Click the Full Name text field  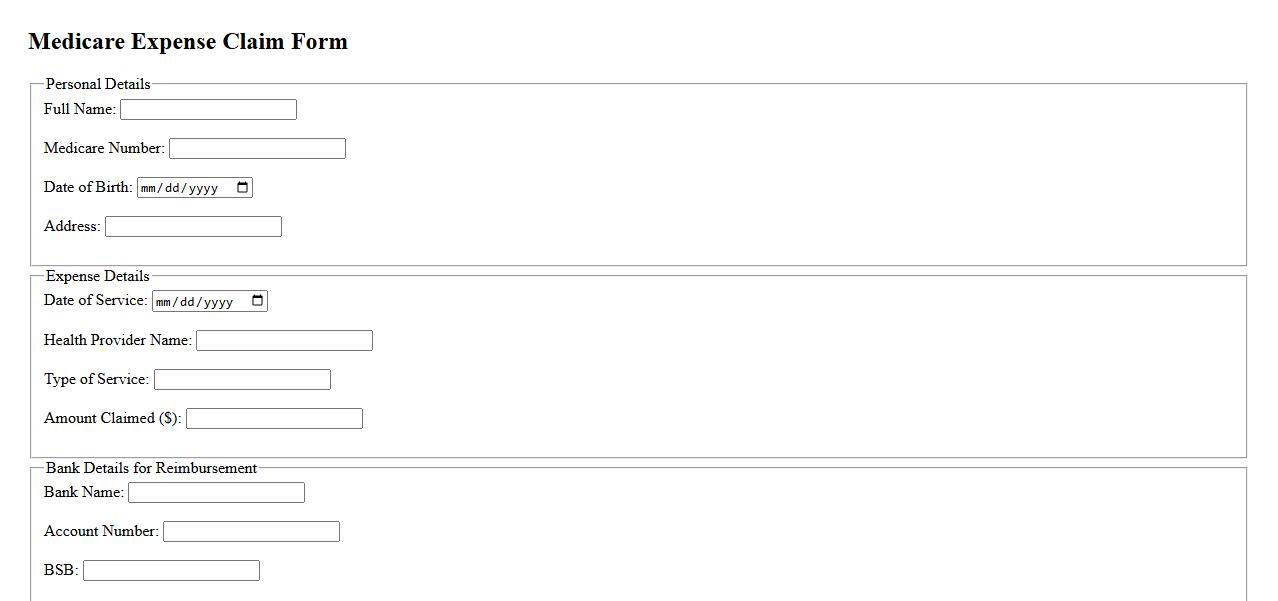point(208,110)
